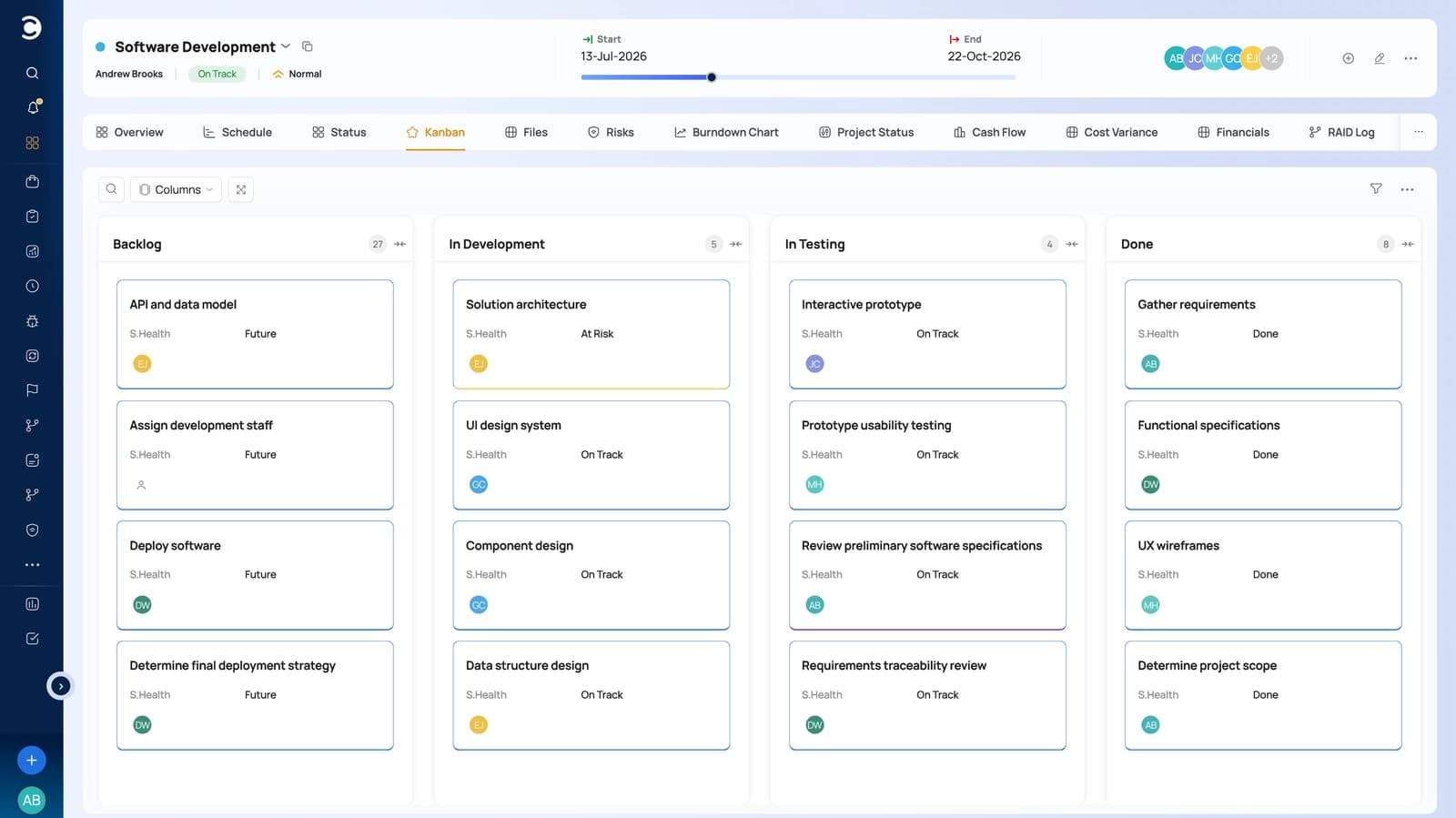Open the Cash Flow tab
Viewport: 1456px width, 818px height.
(x=989, y=132)
